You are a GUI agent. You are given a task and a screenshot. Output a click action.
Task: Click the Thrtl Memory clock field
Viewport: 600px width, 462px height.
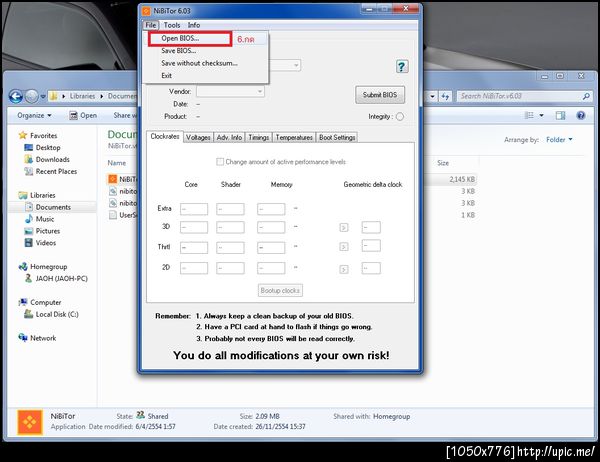[x=271, y=247]
